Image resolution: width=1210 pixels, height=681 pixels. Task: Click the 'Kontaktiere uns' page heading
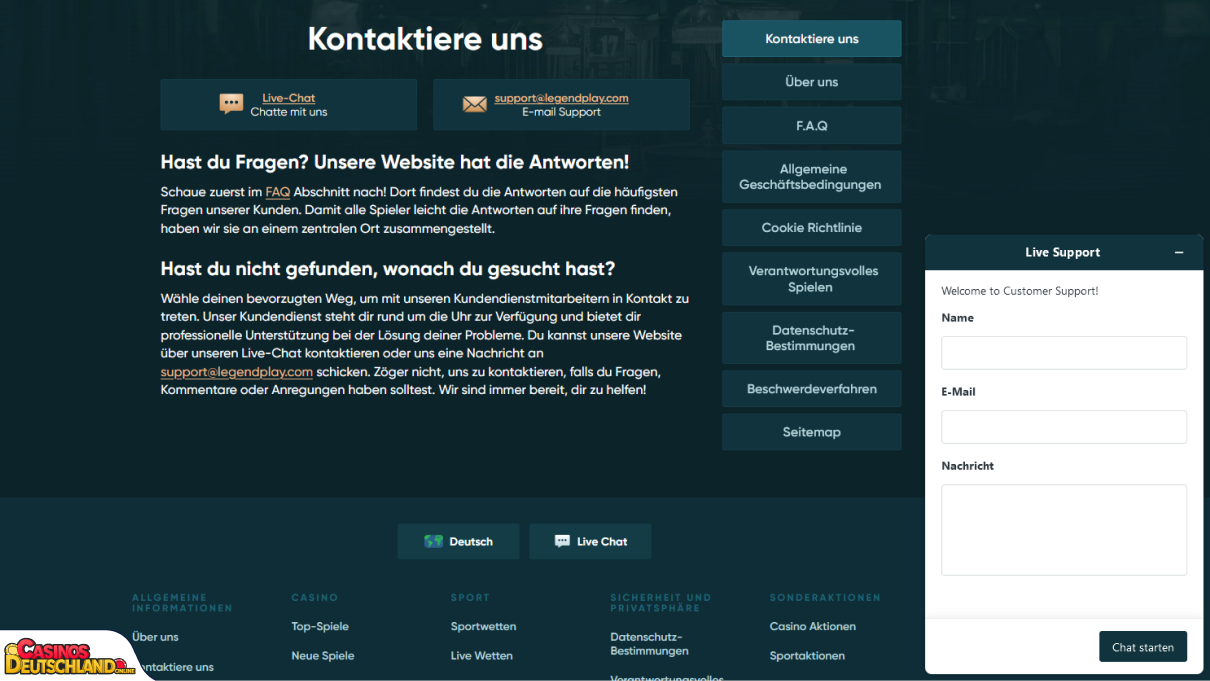(x=425, y=39)
